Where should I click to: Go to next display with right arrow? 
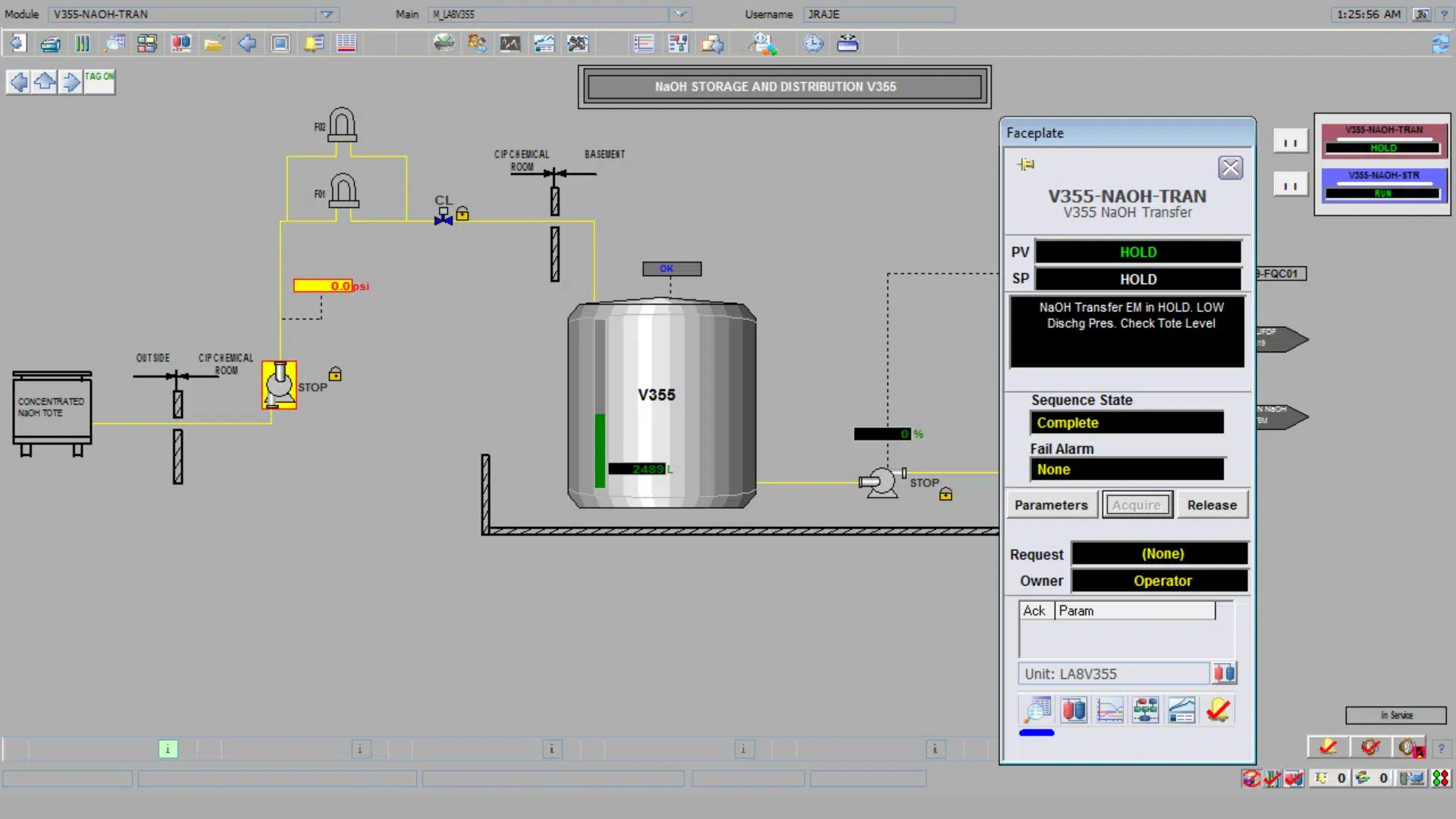(x=71, y=81)
